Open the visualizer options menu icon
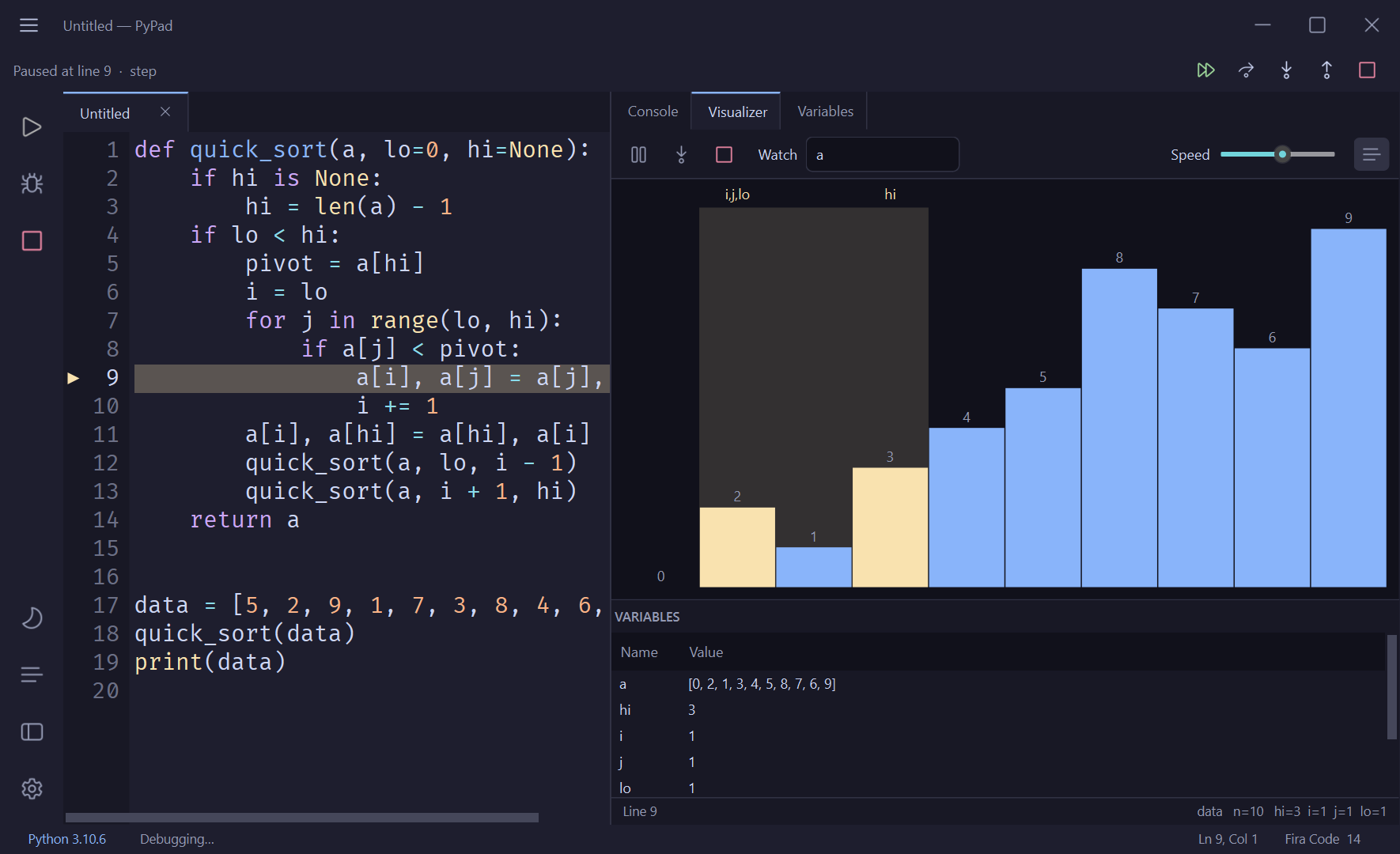 pyautogui.click(x=1372, y=154)
